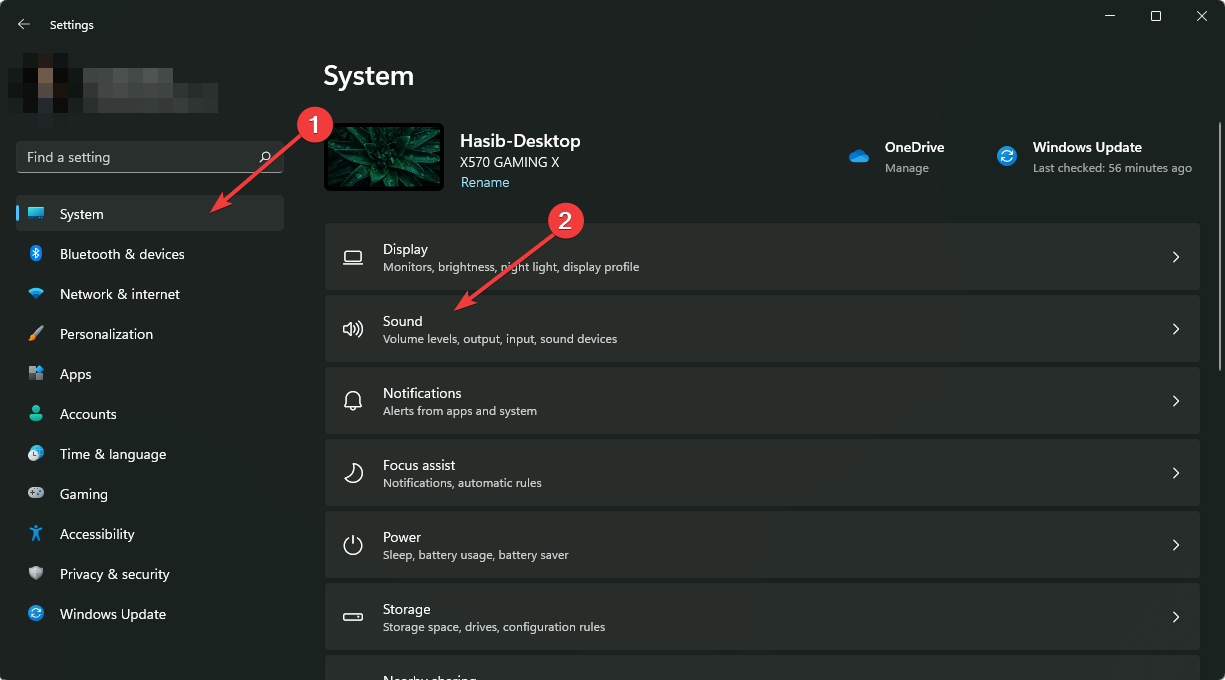
Task: Open the Apps category icon
Action: click(36, 374)
